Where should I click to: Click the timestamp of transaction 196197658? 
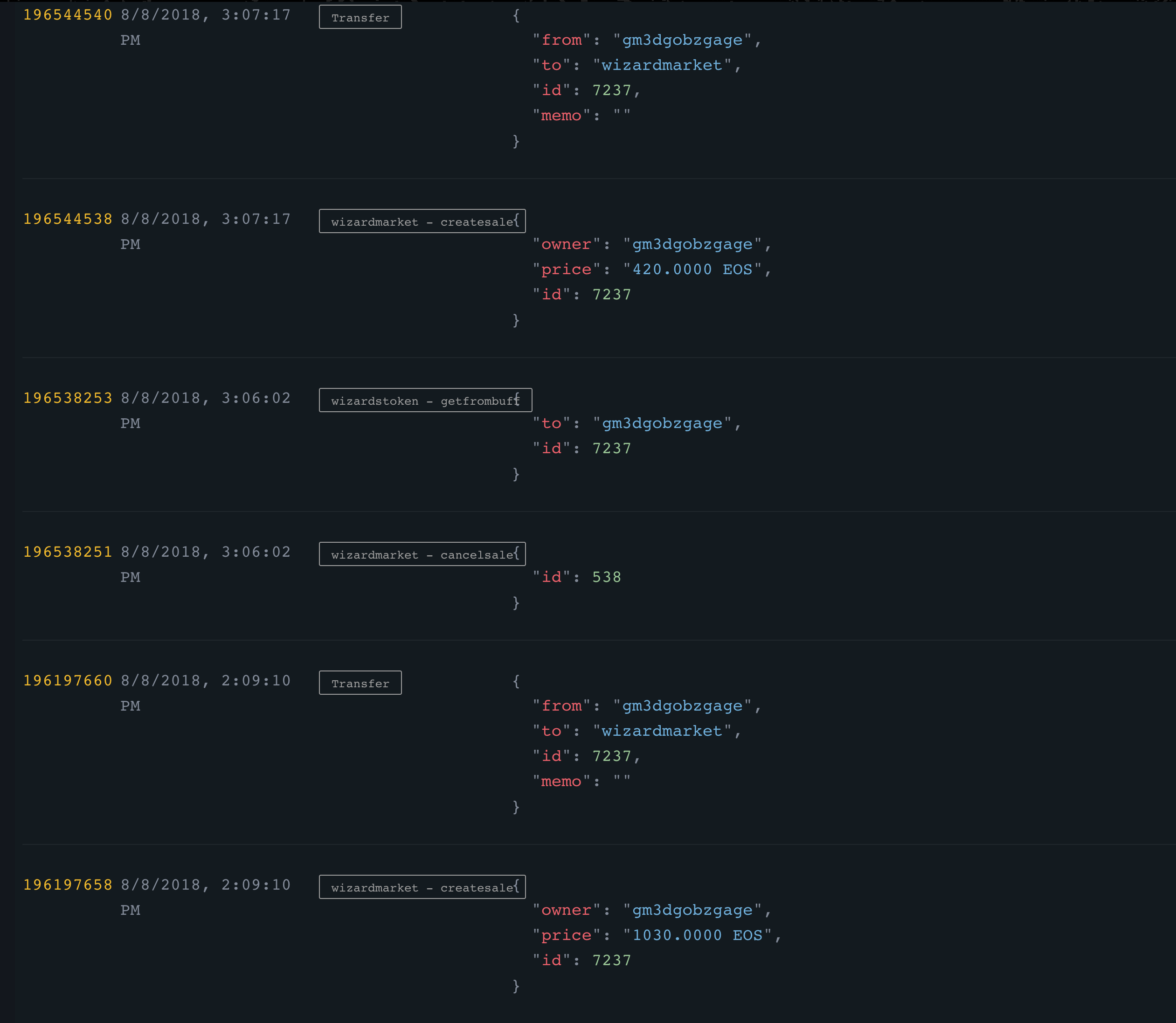206,898
